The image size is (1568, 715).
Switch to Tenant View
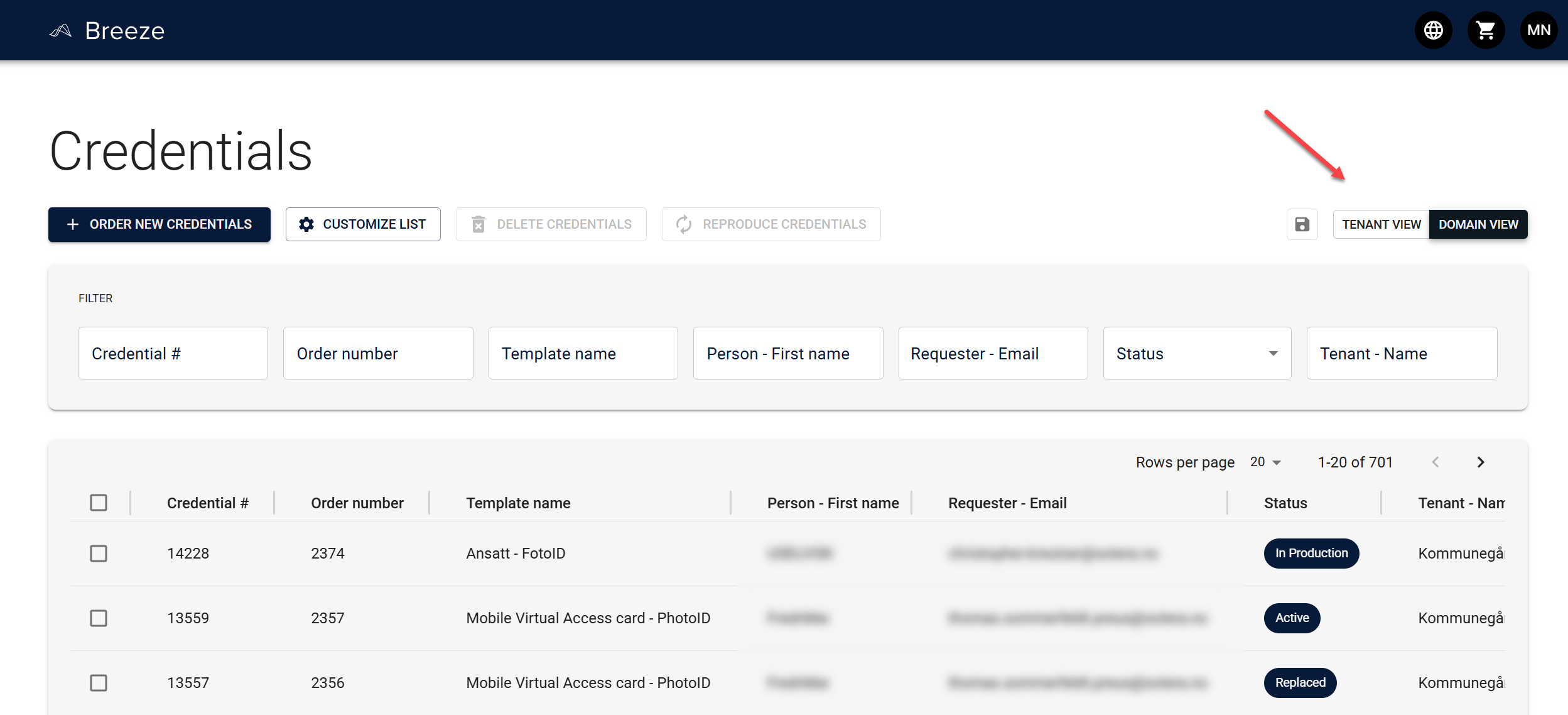tap(1381, 224)
